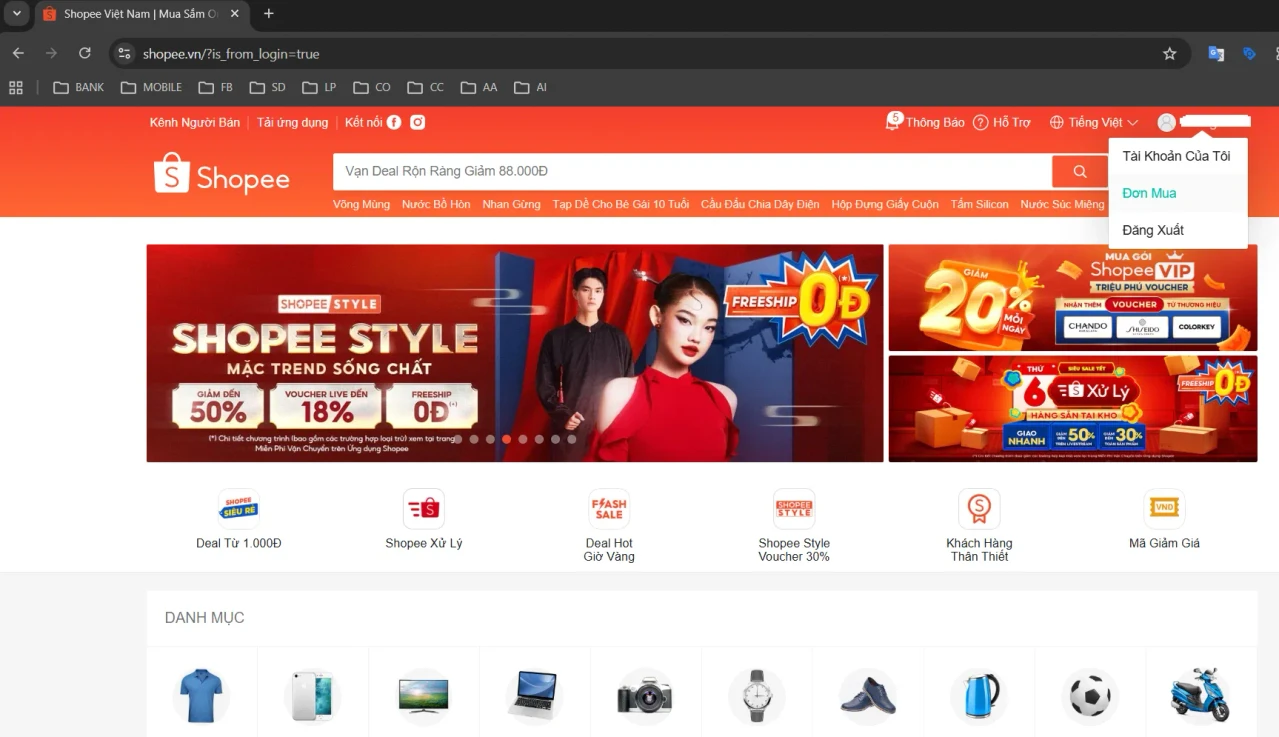
Task: Go to Kênh Người Bán
Action: point(195,122)
